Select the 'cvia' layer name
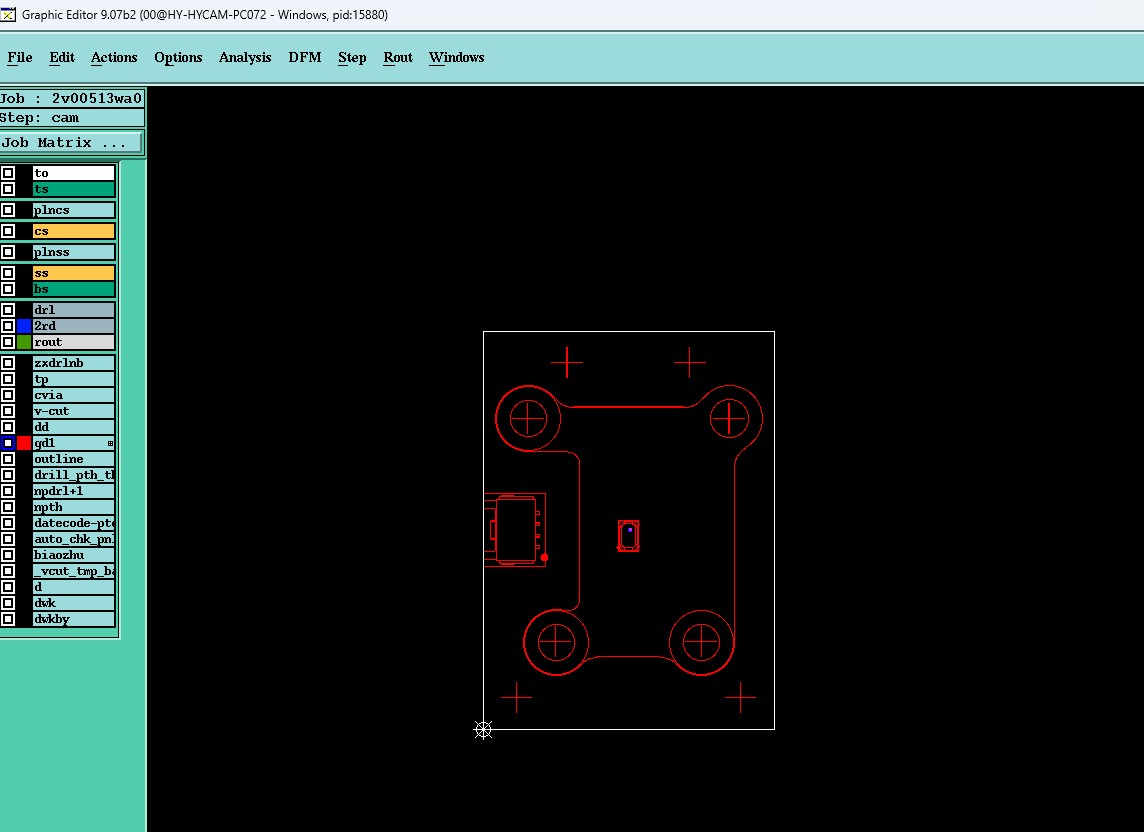1144x832 pixels. [74, 395]
